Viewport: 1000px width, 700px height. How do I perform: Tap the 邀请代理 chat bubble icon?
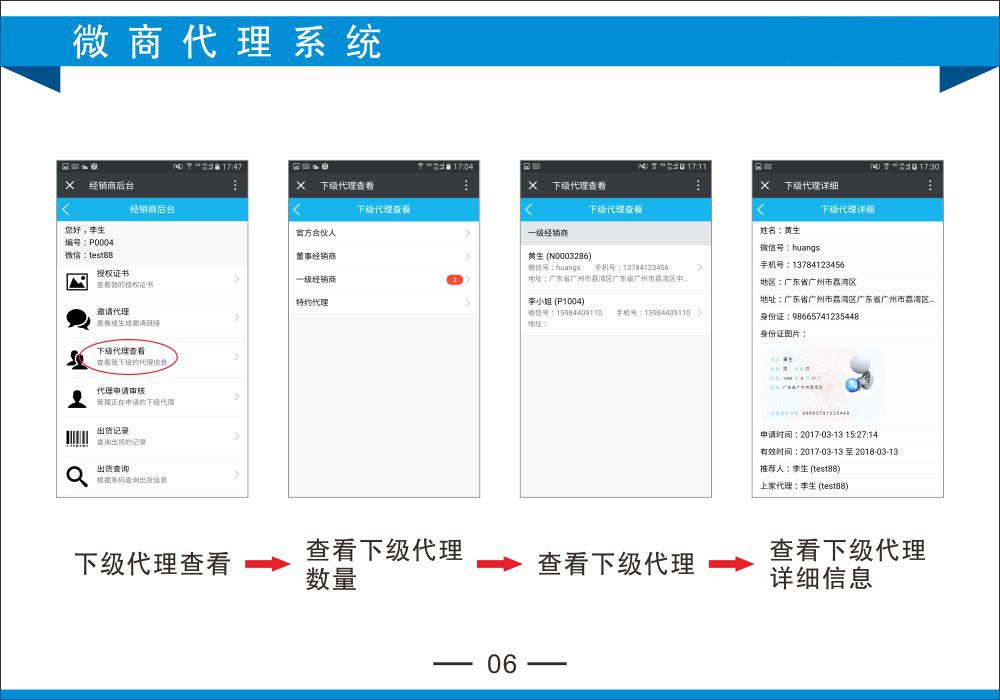tap(77, 319)
